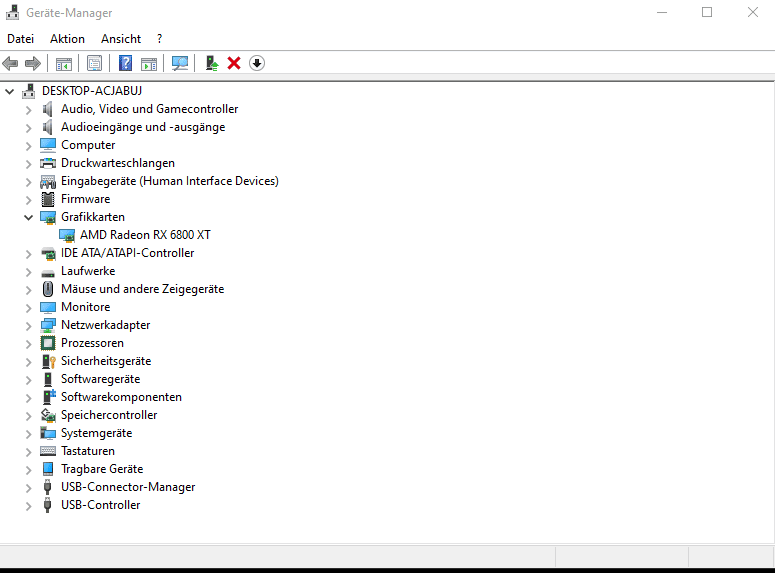Click the show/hide console tree icon
Viewport: 775px width, 573px height.
[x=64, y=64]
